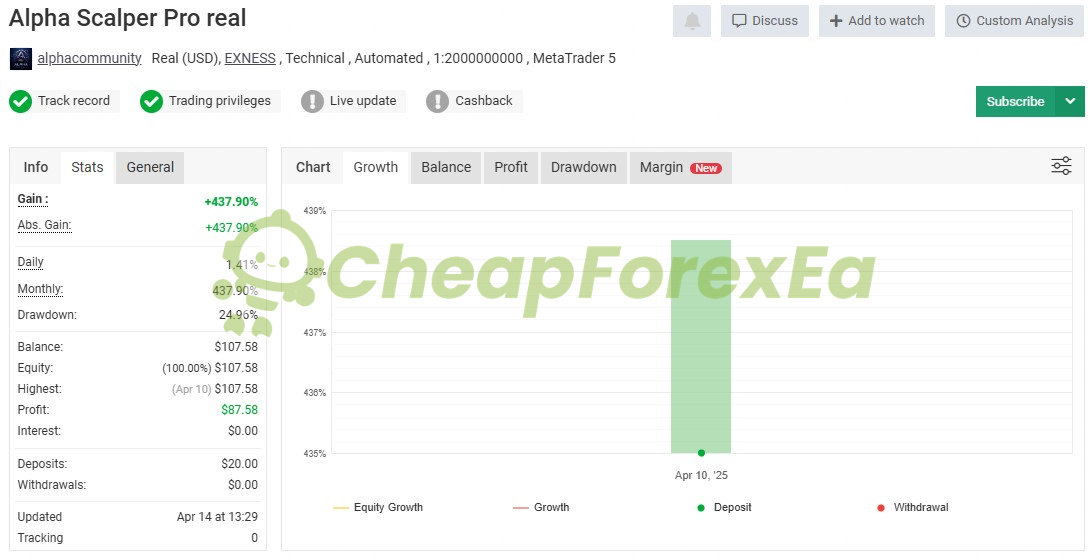1088x560 pixels.
Task: Click the Cashback label
Action: (x=484, y=101)
